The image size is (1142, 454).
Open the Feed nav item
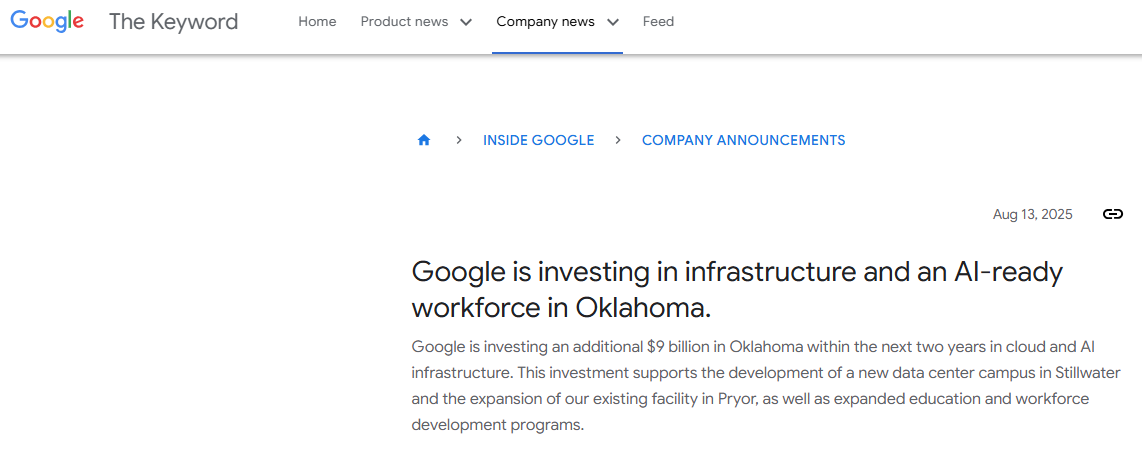click(658, 21)
